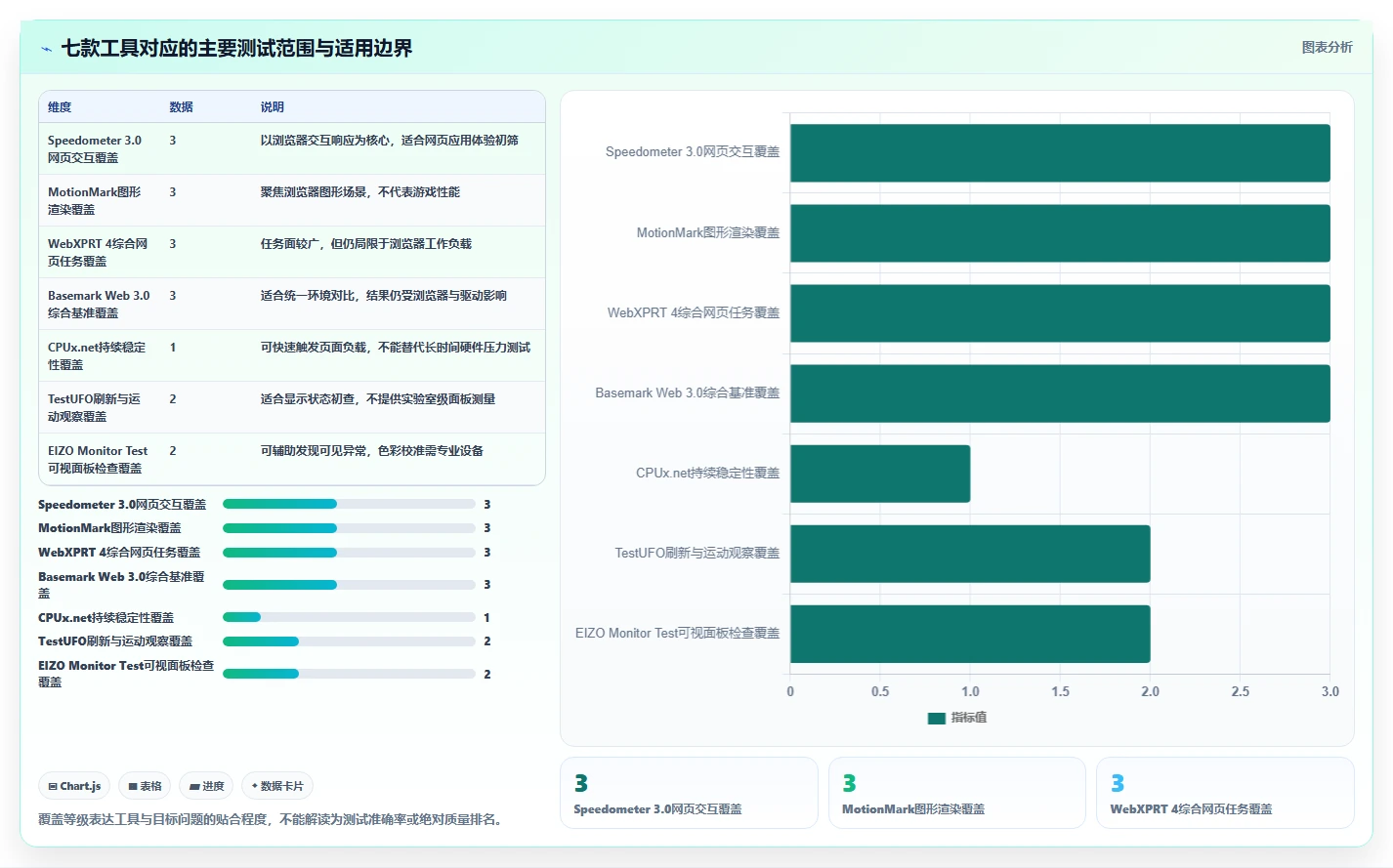Click the Basemark Web 3.0综合基准覆盖 chart bar

1060,393
